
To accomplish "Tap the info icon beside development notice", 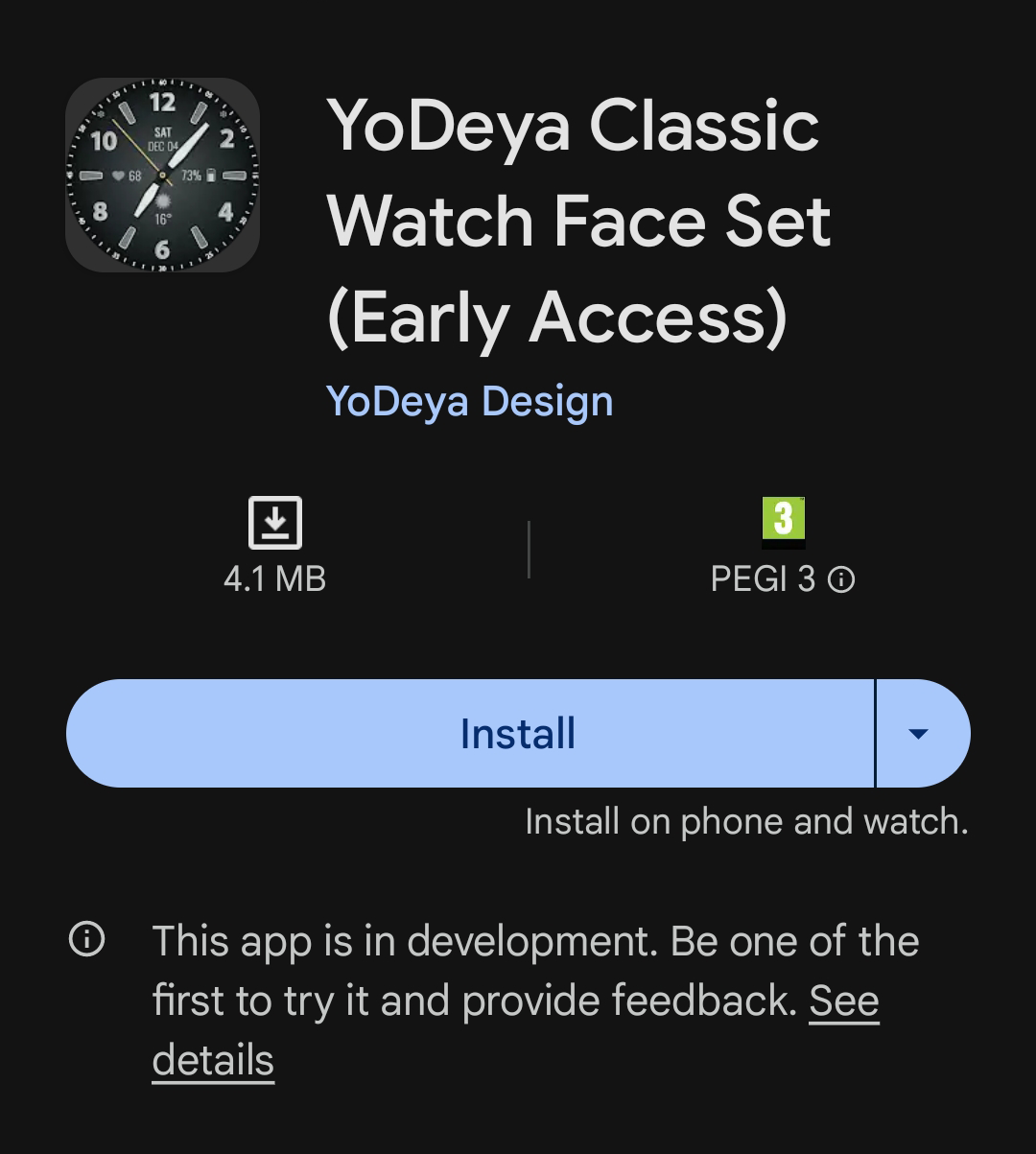I will click(x=87, y=940).
